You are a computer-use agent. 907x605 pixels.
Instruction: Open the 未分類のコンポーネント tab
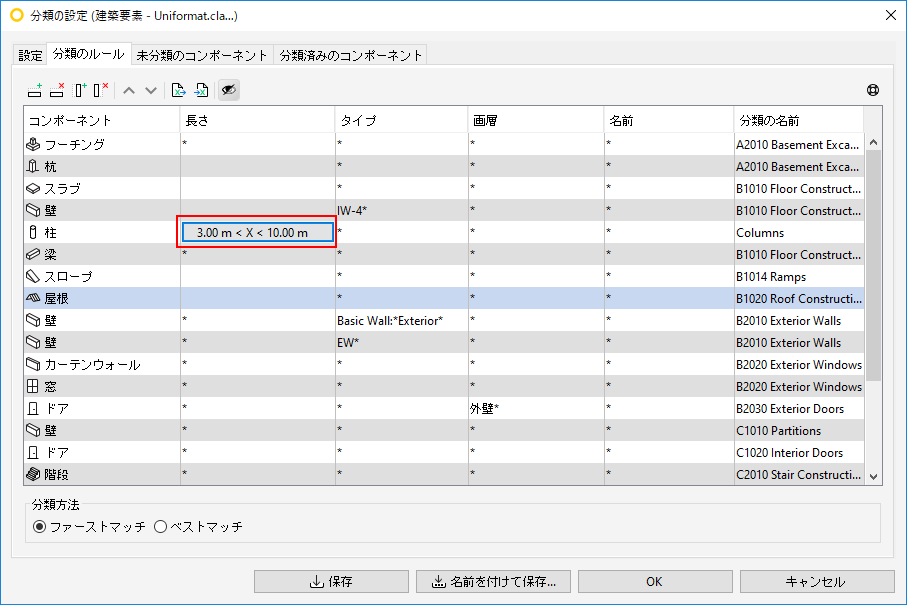coord(202,56)
